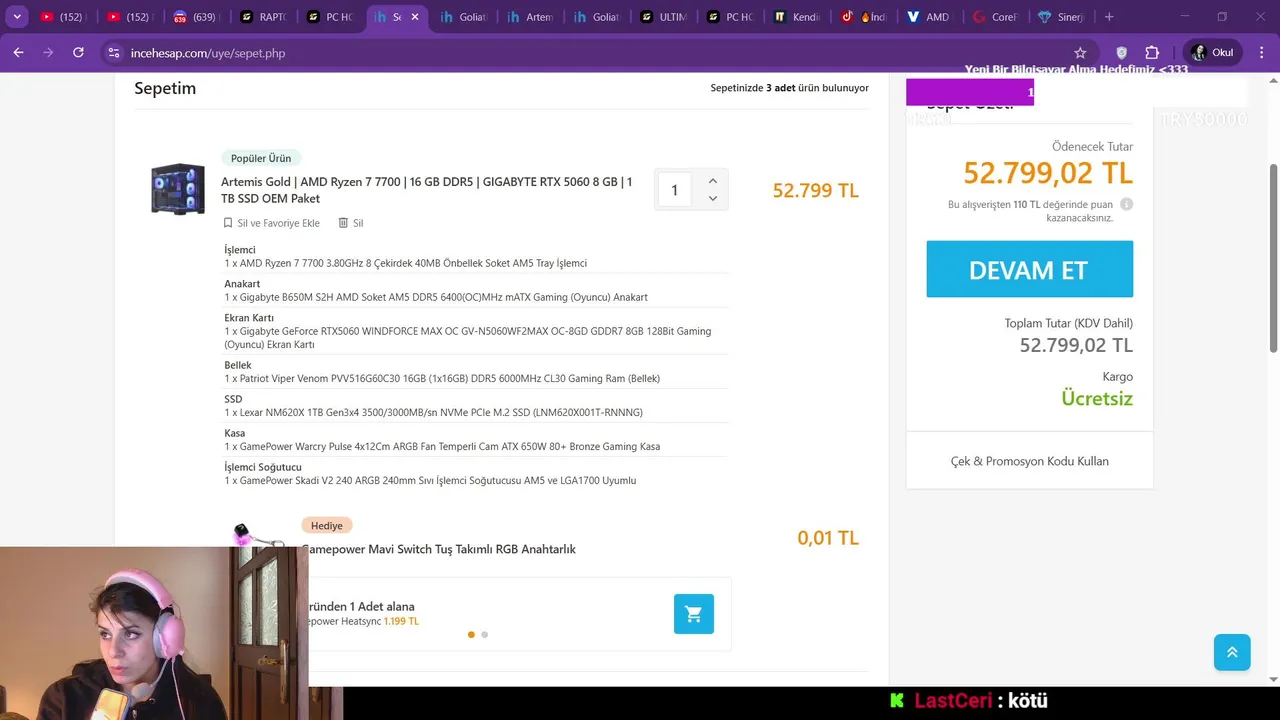Switch to the TikTok İndi tab
Viewport: 1280px width, 720px height.
coord(863,17)
